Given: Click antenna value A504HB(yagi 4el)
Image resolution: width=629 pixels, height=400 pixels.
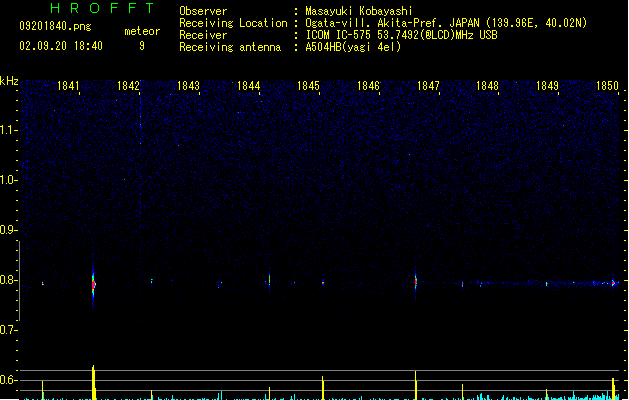Looking at the screenshot, I should tap(353, 47).
